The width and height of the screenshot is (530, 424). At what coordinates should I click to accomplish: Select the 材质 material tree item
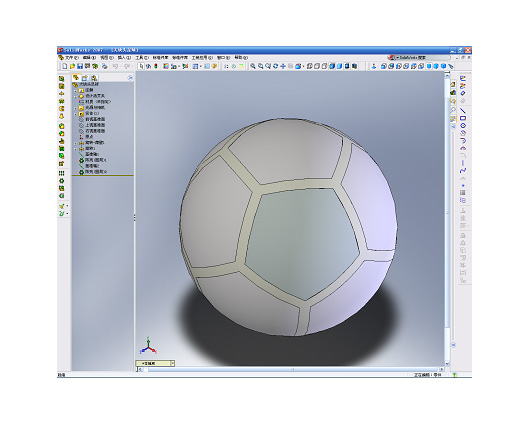(x=95, y=101)
